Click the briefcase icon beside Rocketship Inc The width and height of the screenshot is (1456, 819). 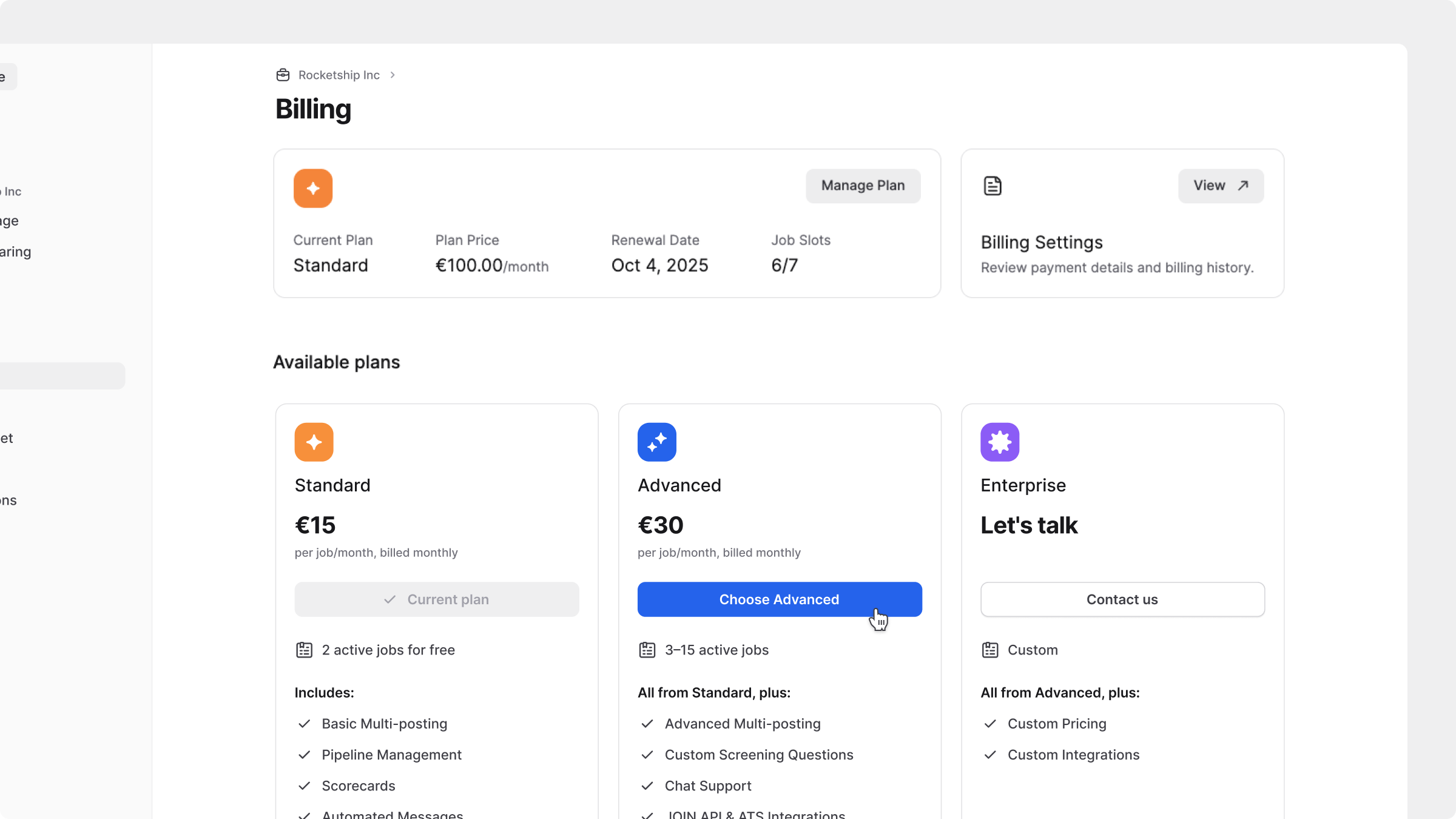point(283,75)
